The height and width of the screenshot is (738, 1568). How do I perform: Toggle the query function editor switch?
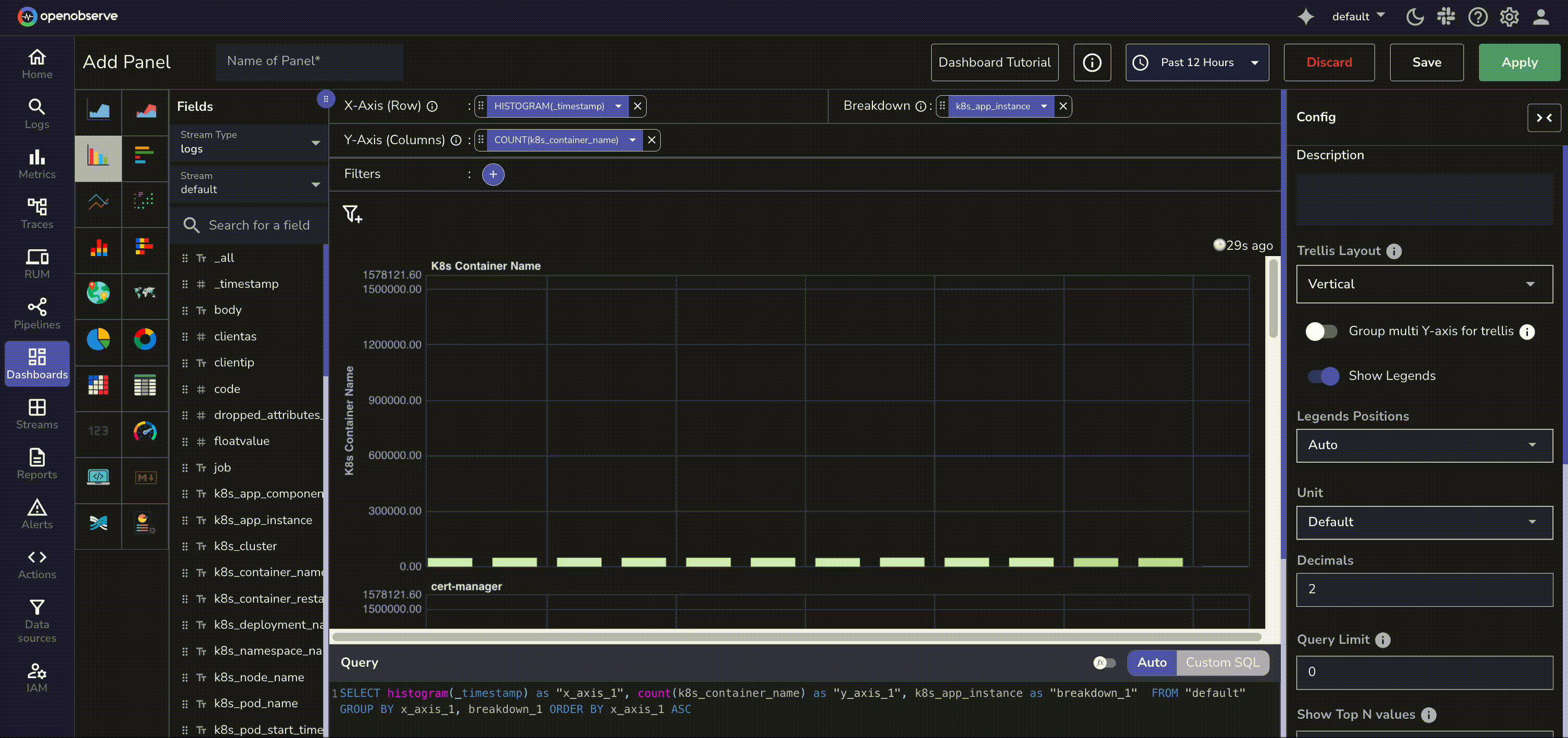tap(1104, 663)
